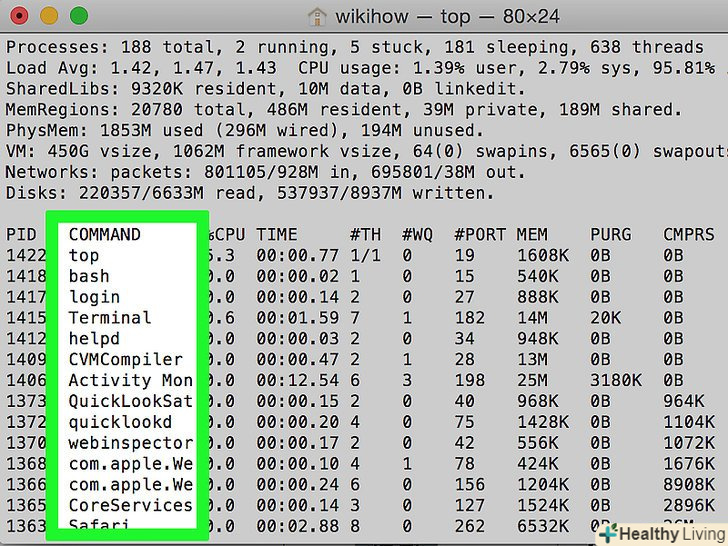The height and width of the screenshot is (546, 728).
Task: Select the 'top' command entry
Action: pos(84,255)
